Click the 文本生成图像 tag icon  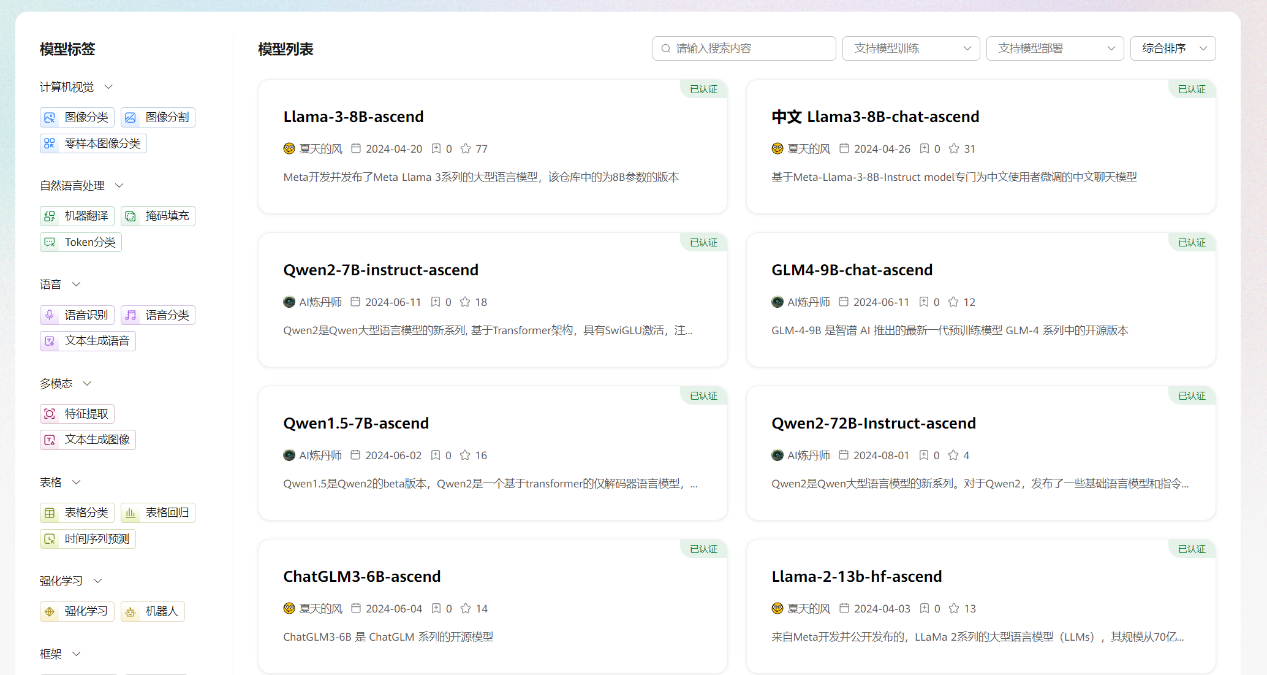click(x=50, y=440)
